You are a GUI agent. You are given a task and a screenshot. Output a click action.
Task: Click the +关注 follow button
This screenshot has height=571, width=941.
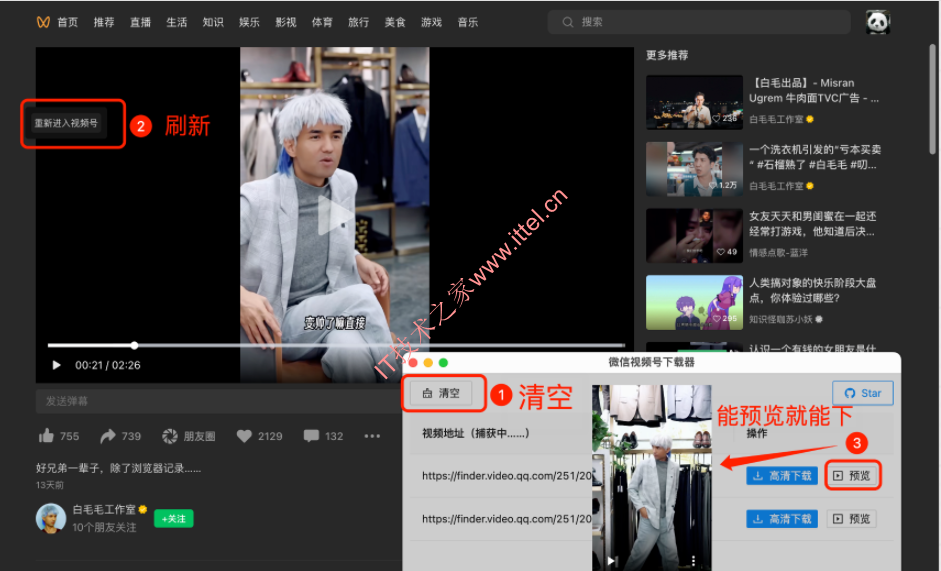(173, 519)
